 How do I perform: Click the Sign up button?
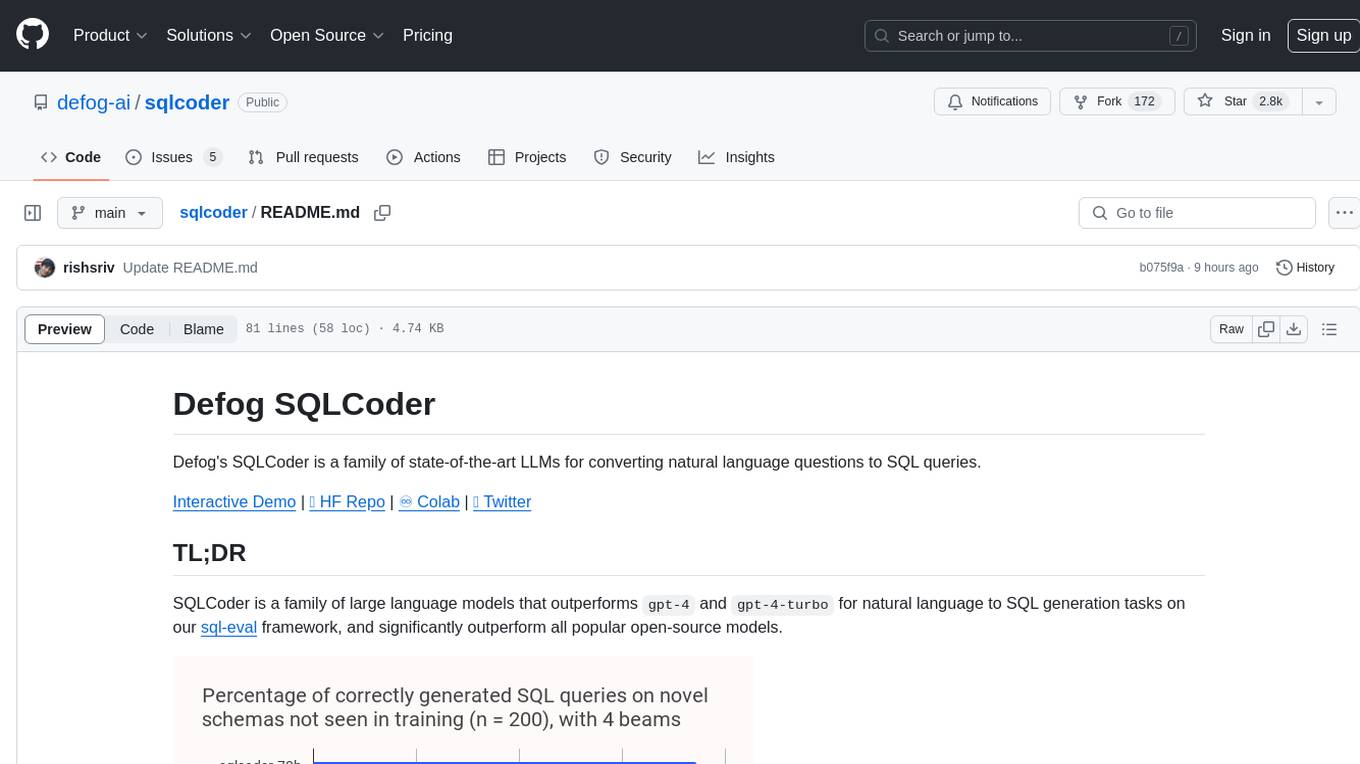coord(1323,35)
